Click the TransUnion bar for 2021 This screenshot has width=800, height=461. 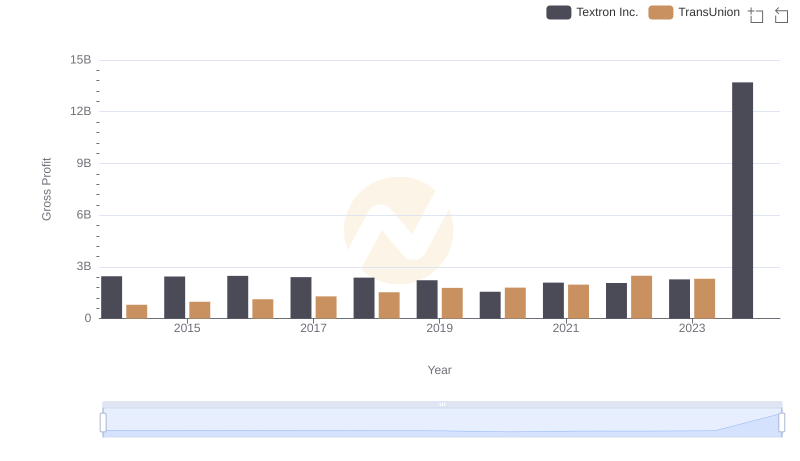click(579, 302)
